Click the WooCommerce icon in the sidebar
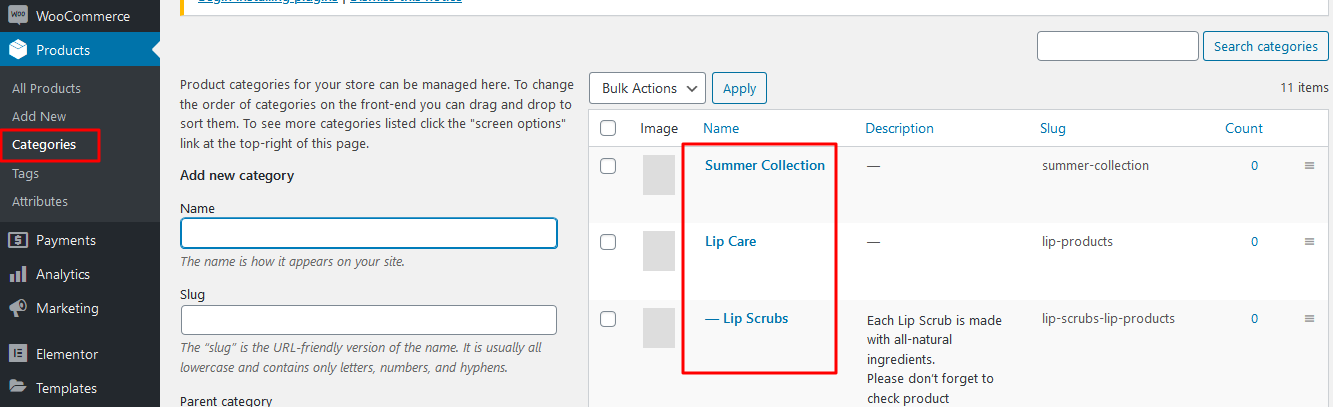The image size is (1333, 407). click(18, 16)
